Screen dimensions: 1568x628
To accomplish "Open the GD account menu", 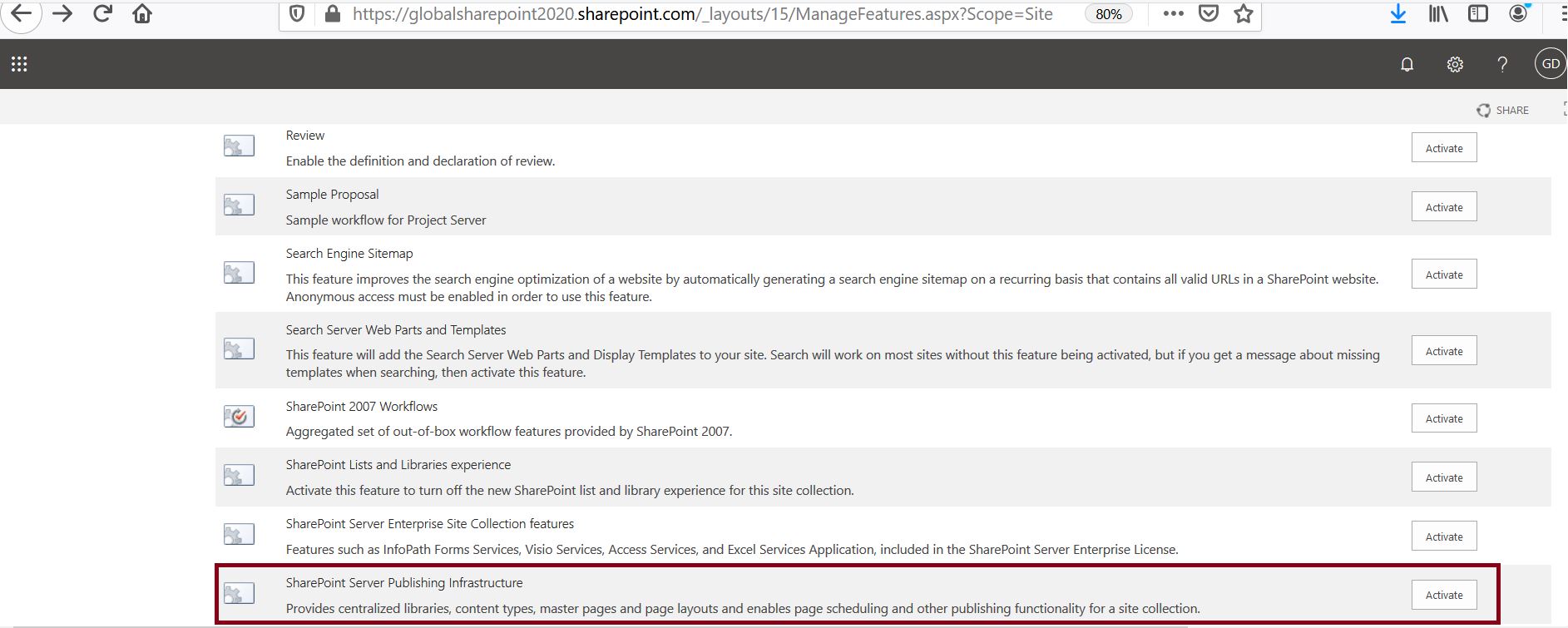I will pyautogui.click(x=1551, y=64).
